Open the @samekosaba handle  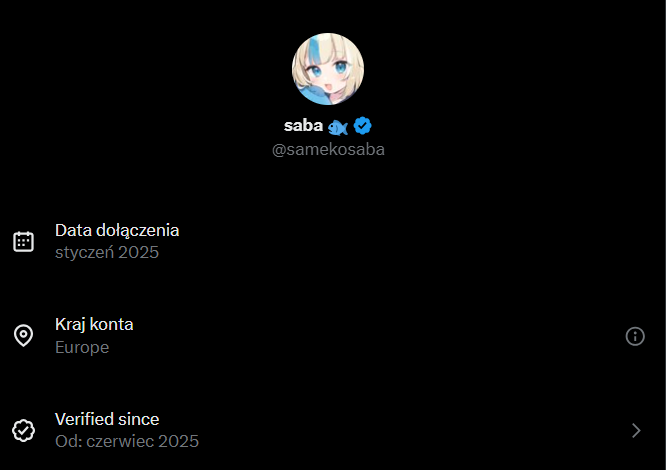(x=328, y=149)
